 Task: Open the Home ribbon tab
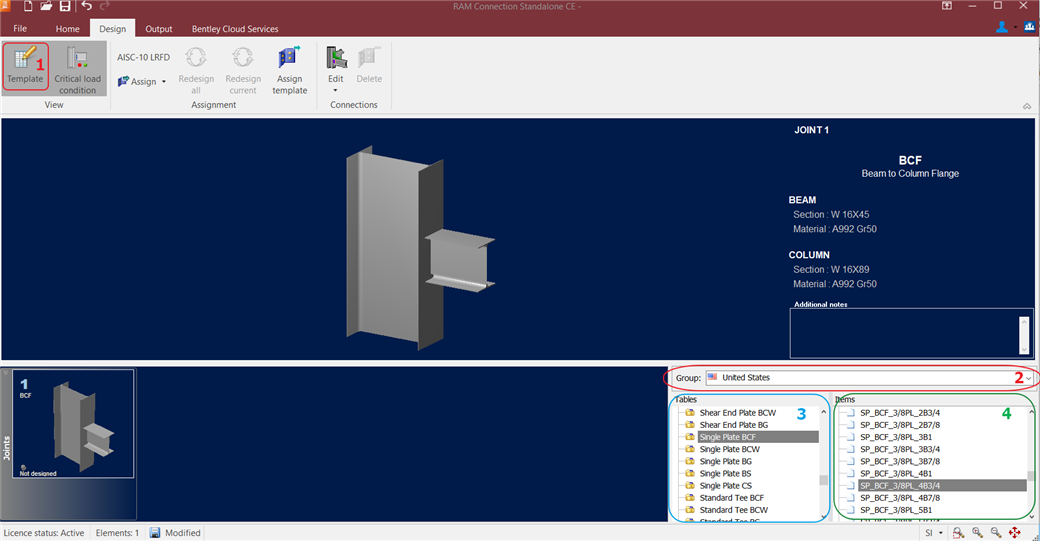(x=67, y=29)
